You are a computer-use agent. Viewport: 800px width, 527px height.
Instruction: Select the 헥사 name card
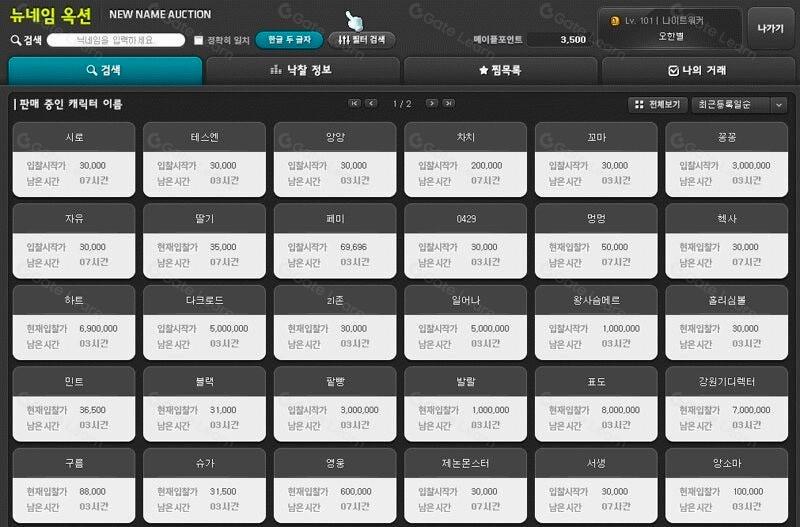pyautogui.click(x=727, y=241)
